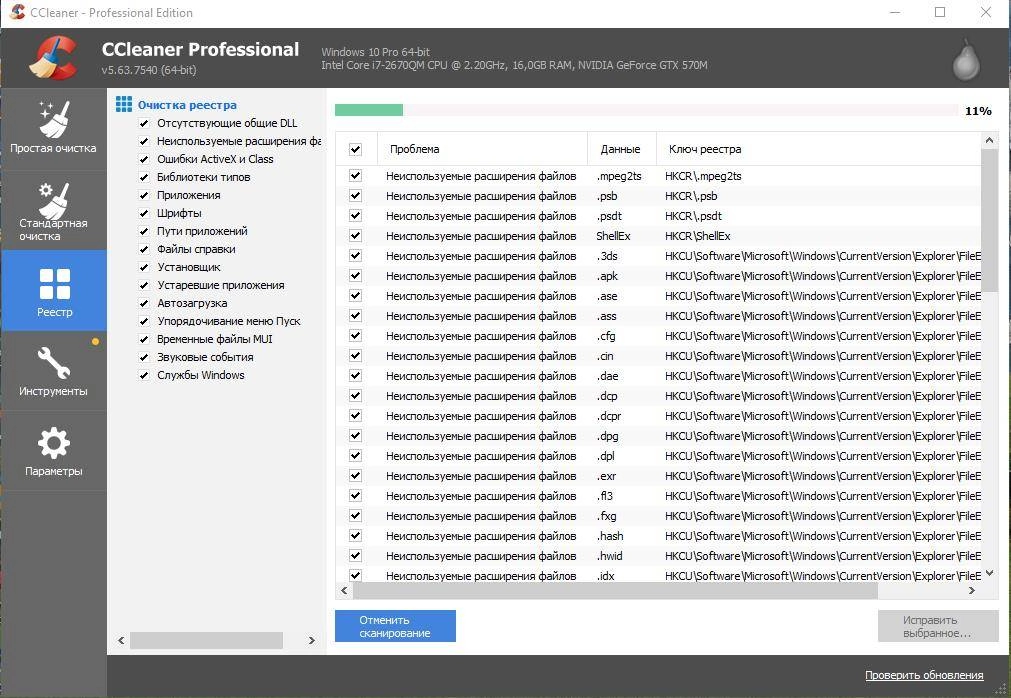Select the HKCR\.psdt registry key cell
The height and width of the screenshot is (698, 1011).
pos(693,216)
